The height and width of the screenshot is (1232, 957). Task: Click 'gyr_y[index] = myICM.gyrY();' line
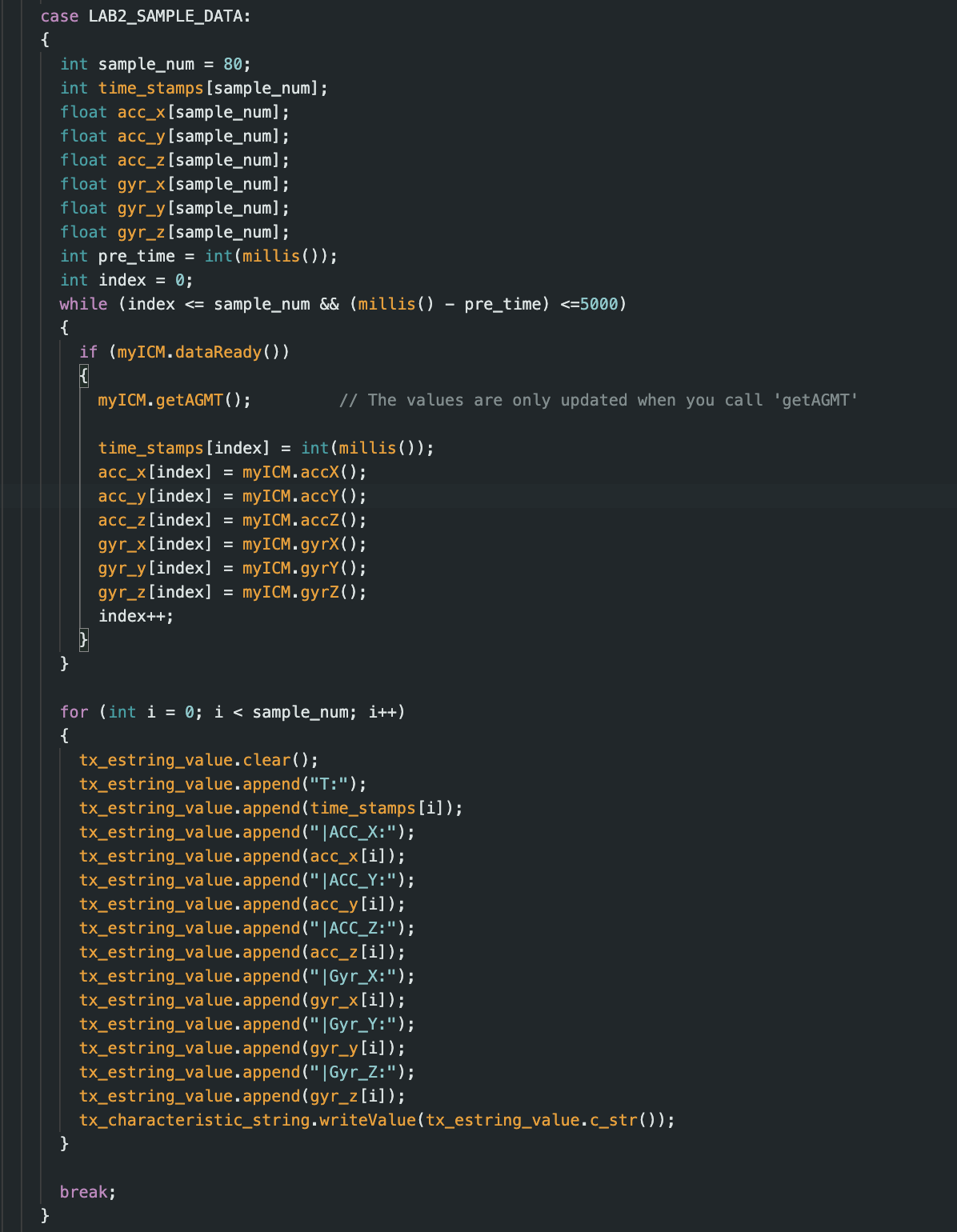point(233,568)
